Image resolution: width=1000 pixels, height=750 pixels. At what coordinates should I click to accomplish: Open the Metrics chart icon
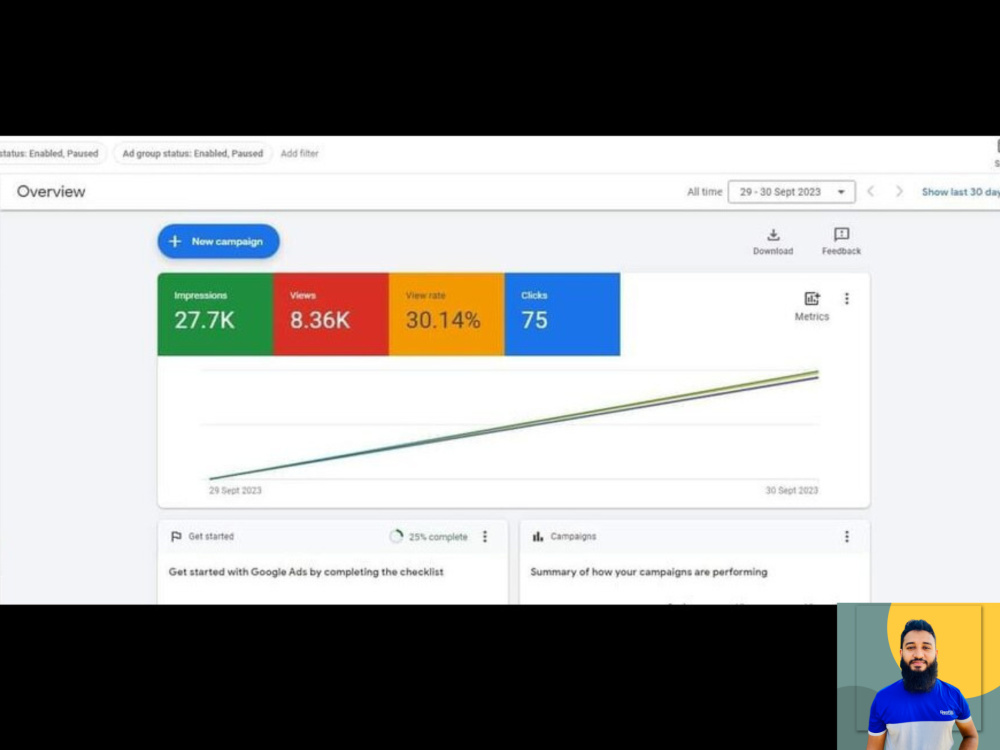tap(811, 298)
